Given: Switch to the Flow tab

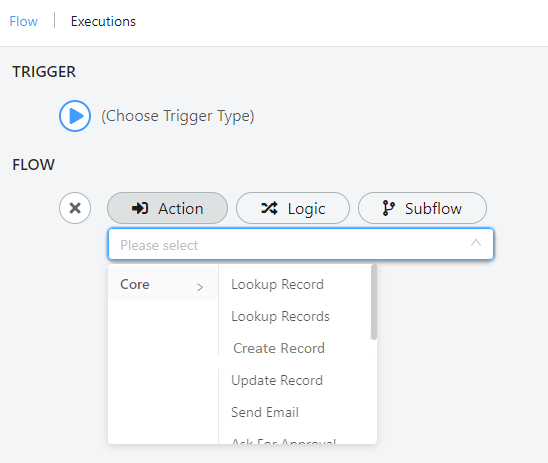Looking at the screenshot, I should click(23, 22).
